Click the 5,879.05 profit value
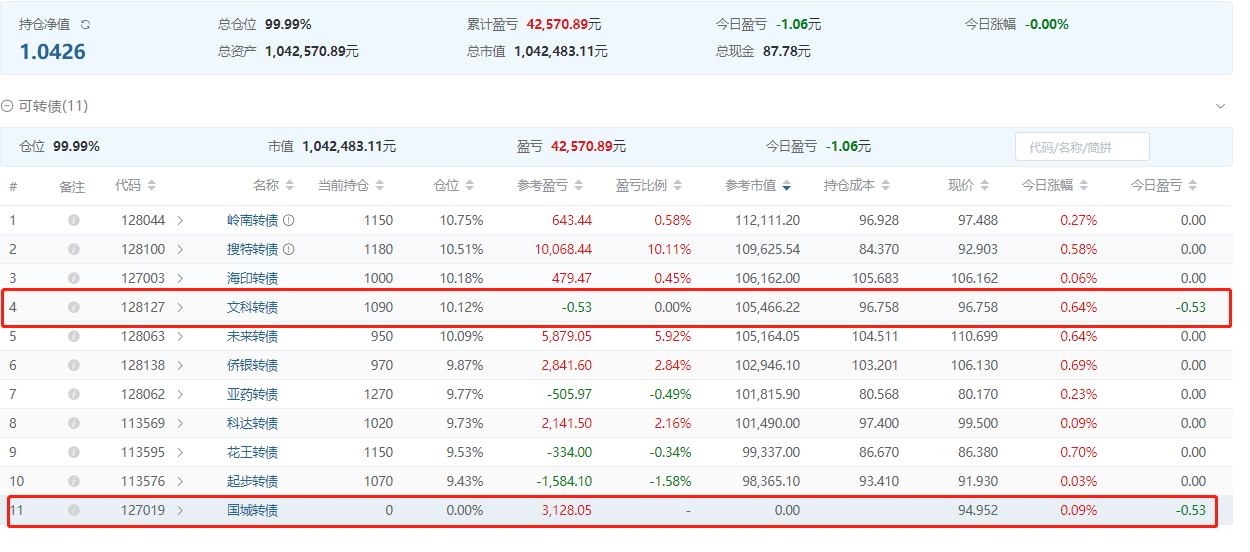Viewport: 1250px width, 552px height. point(566,336)
